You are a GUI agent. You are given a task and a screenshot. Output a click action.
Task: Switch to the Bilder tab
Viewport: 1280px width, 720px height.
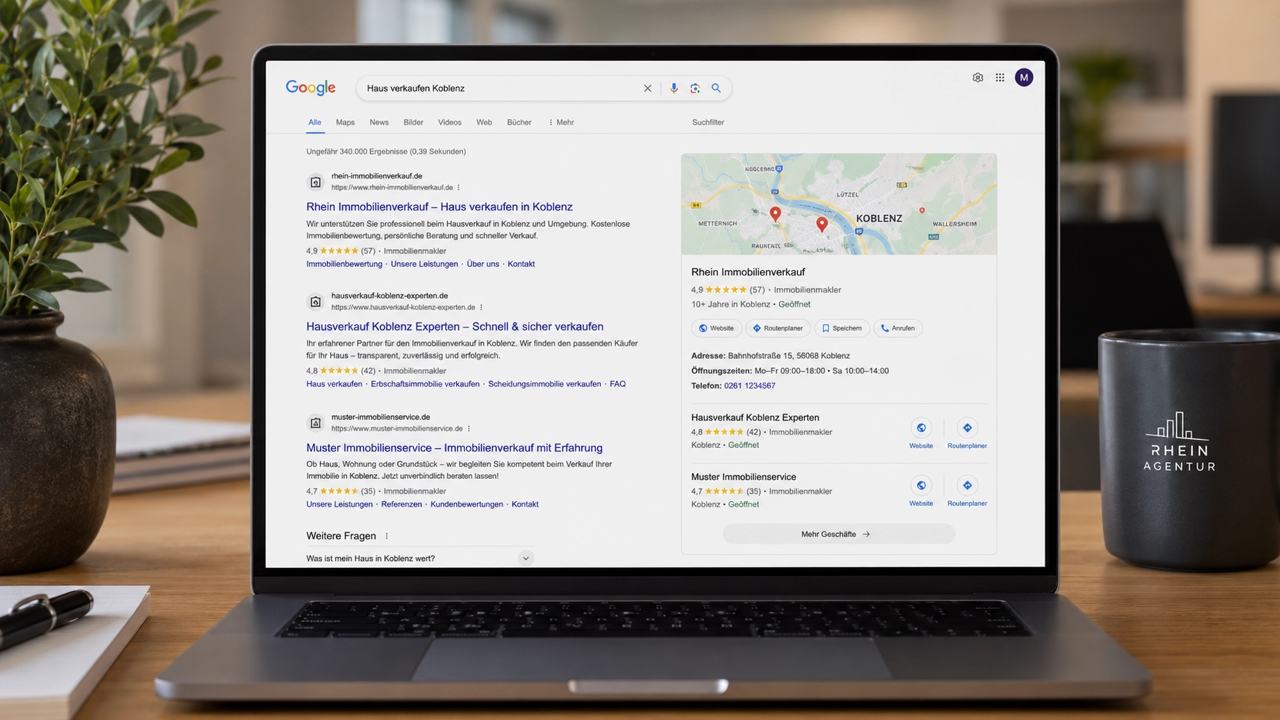413,122
